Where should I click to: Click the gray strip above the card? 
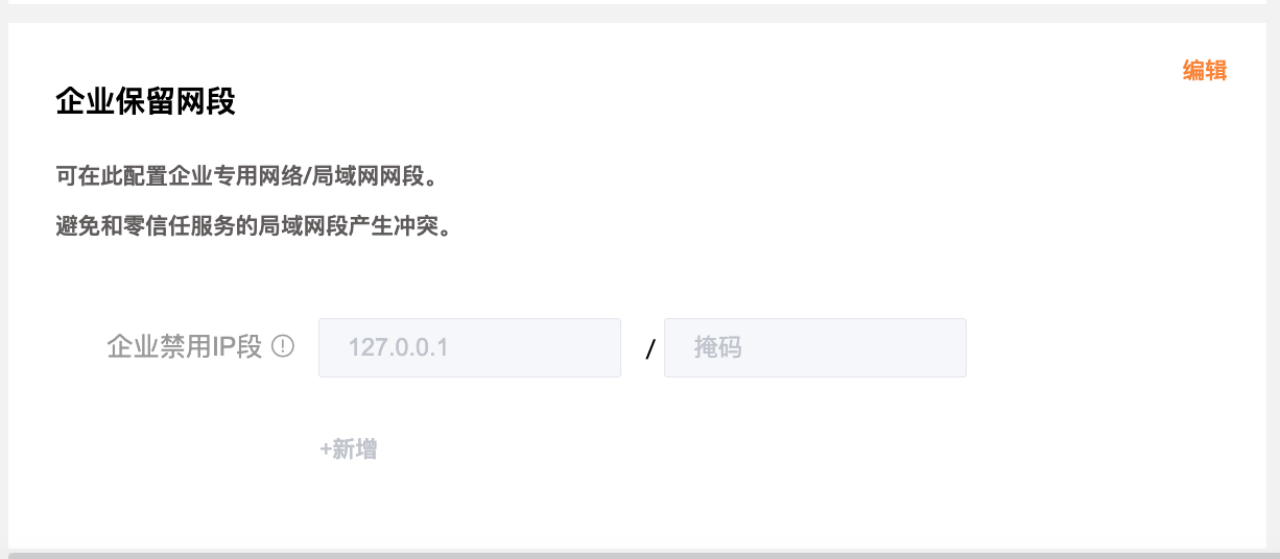[x=640, y=13]
